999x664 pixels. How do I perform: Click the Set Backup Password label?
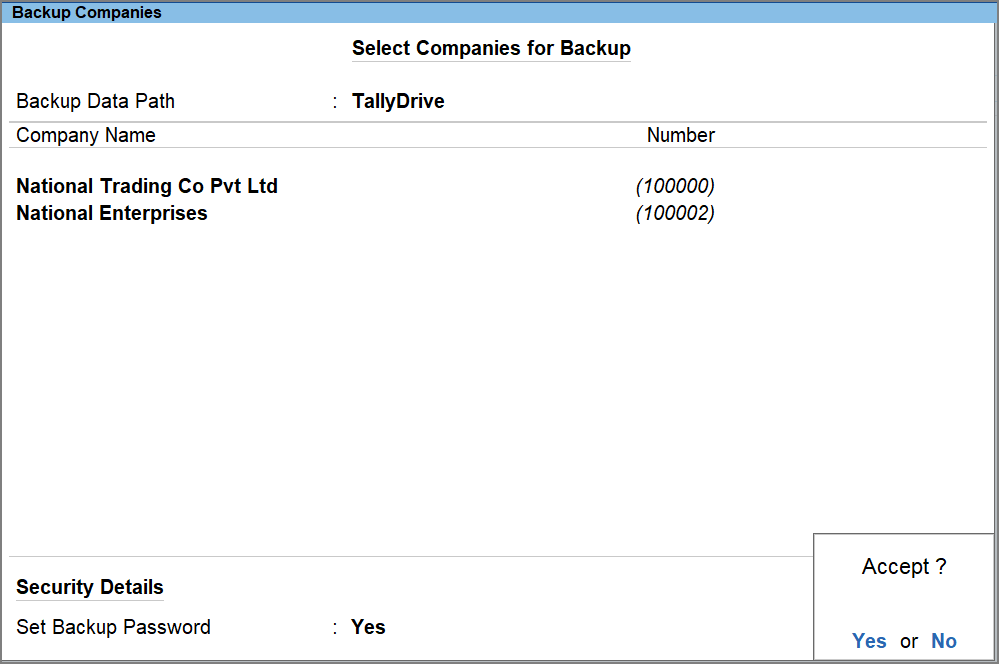click(113, 627)
